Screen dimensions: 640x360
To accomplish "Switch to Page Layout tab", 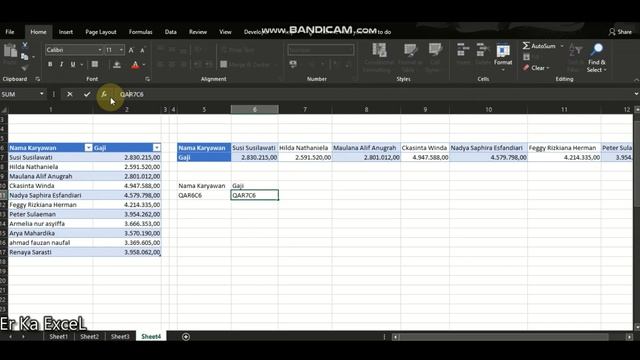I will (x=101, y=32).
